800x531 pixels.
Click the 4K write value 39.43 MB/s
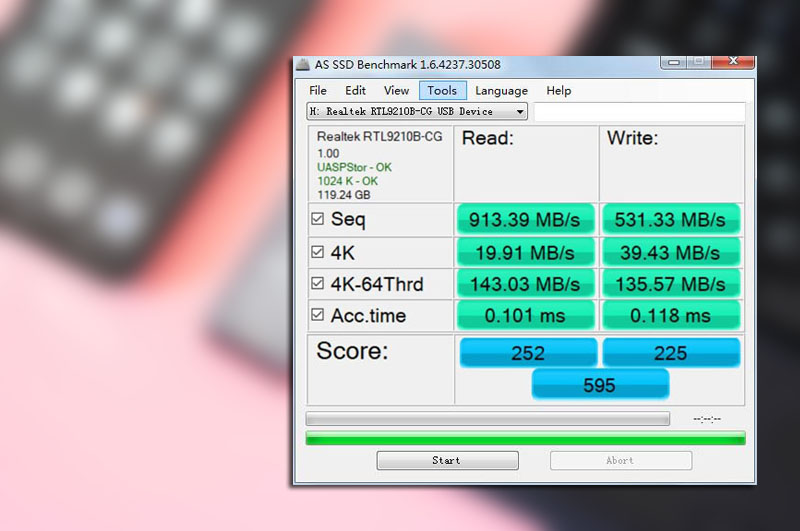click(x=671, y=253)
